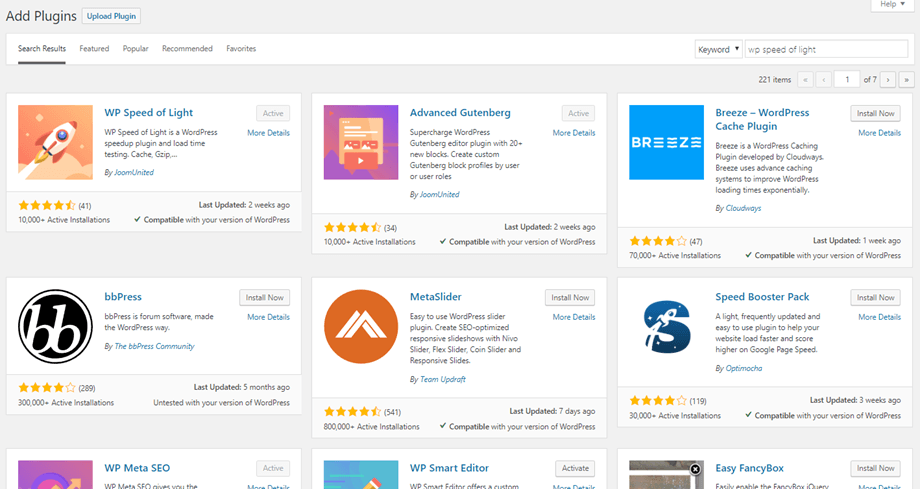Open the Optimocha author link

pos(744,368)
